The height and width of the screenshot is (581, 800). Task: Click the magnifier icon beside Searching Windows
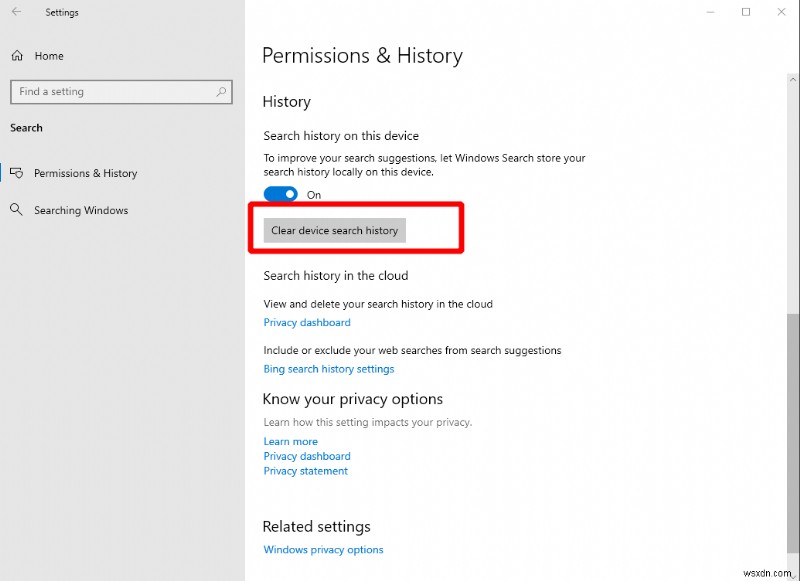[x=18, y=210]
